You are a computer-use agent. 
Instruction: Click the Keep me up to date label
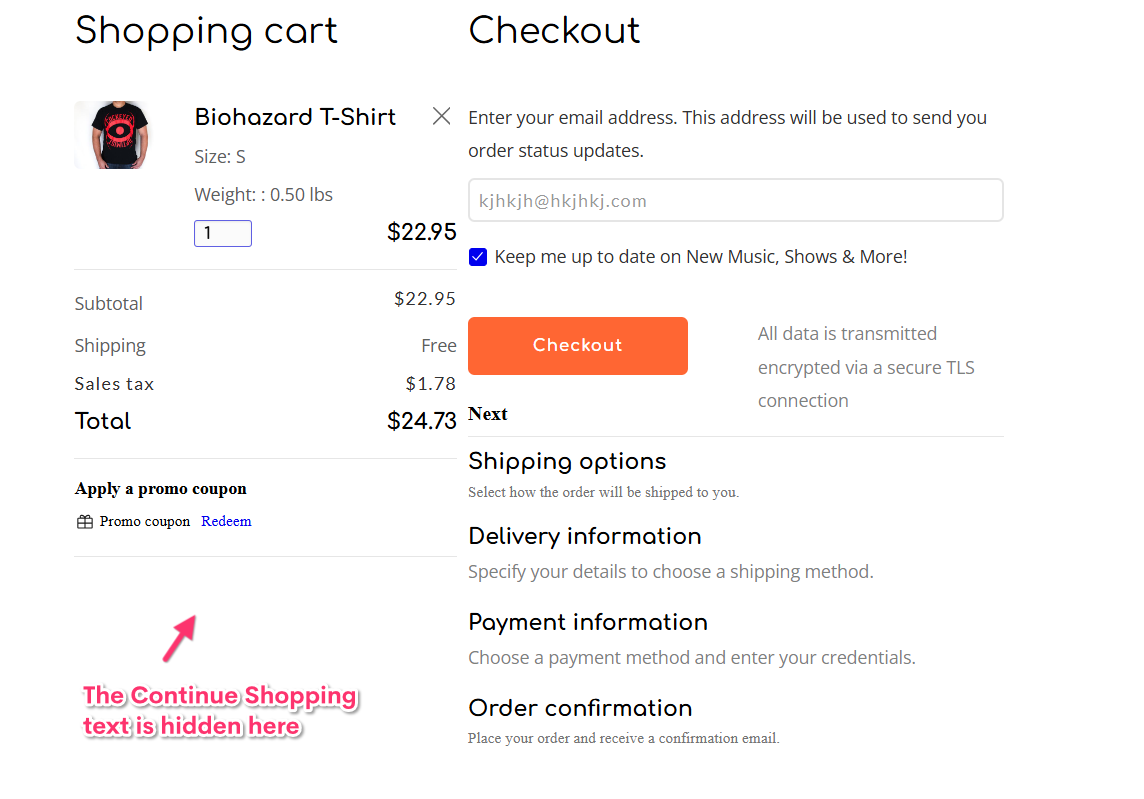pyautogui.click(x=701, y=257)
